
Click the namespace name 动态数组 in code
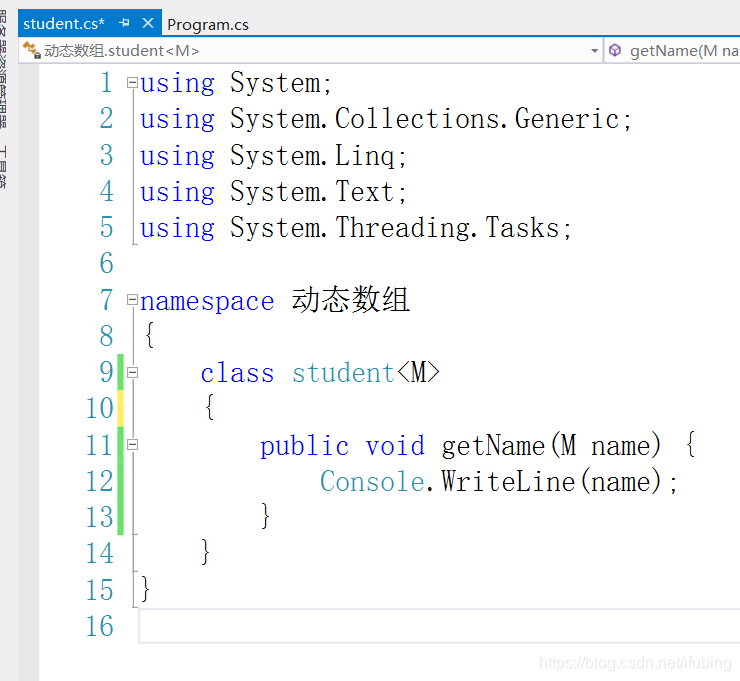[x=351, y=299]
